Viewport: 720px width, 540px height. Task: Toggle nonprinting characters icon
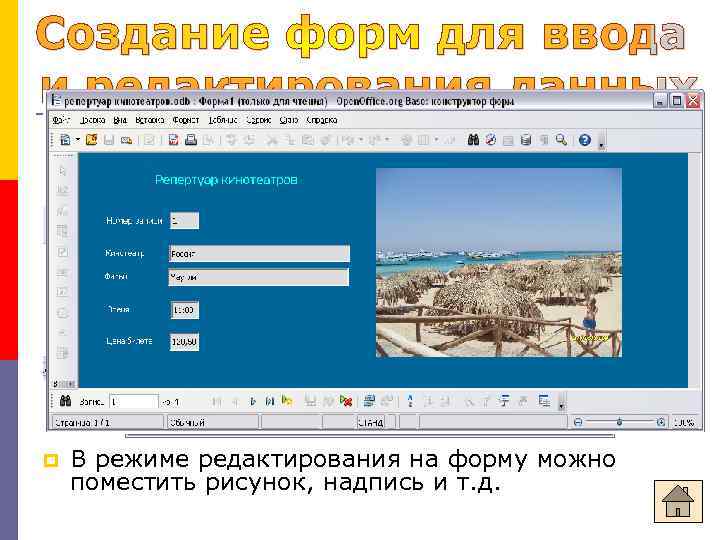544,140
